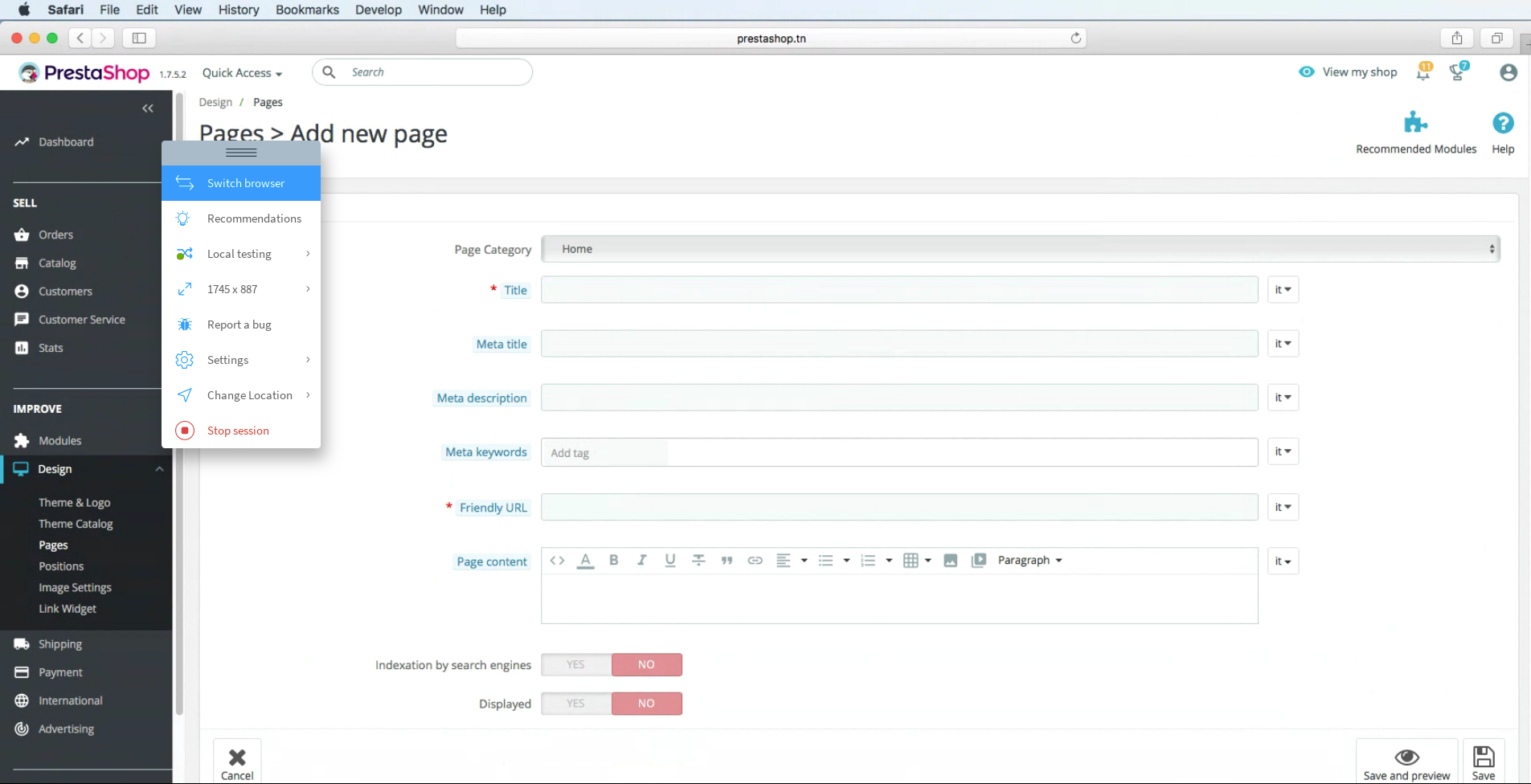
Task: Click the Cancel button
Action: pos(237,762)
